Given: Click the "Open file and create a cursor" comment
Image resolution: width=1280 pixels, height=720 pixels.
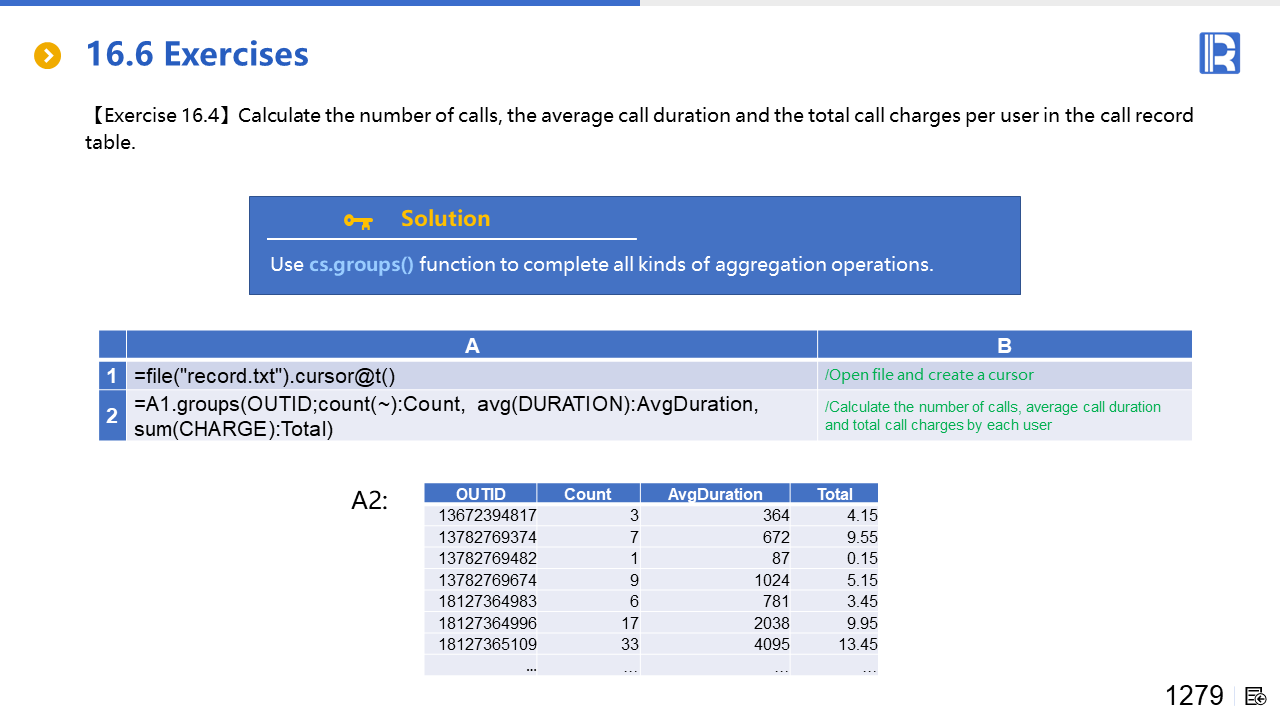Looking at the screenshot, I should click(x=929, y=375).
